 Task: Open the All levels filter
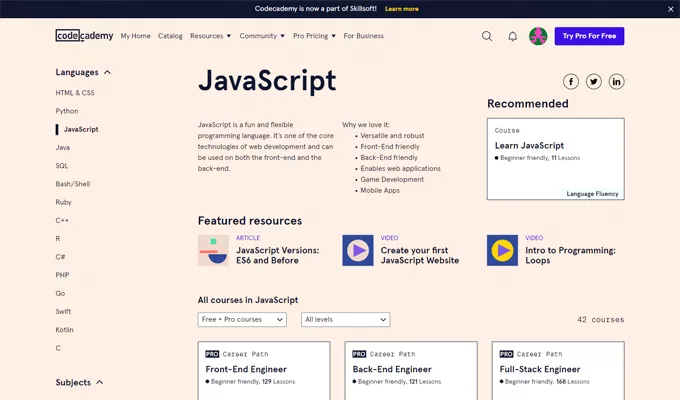[x=346, y=319]
